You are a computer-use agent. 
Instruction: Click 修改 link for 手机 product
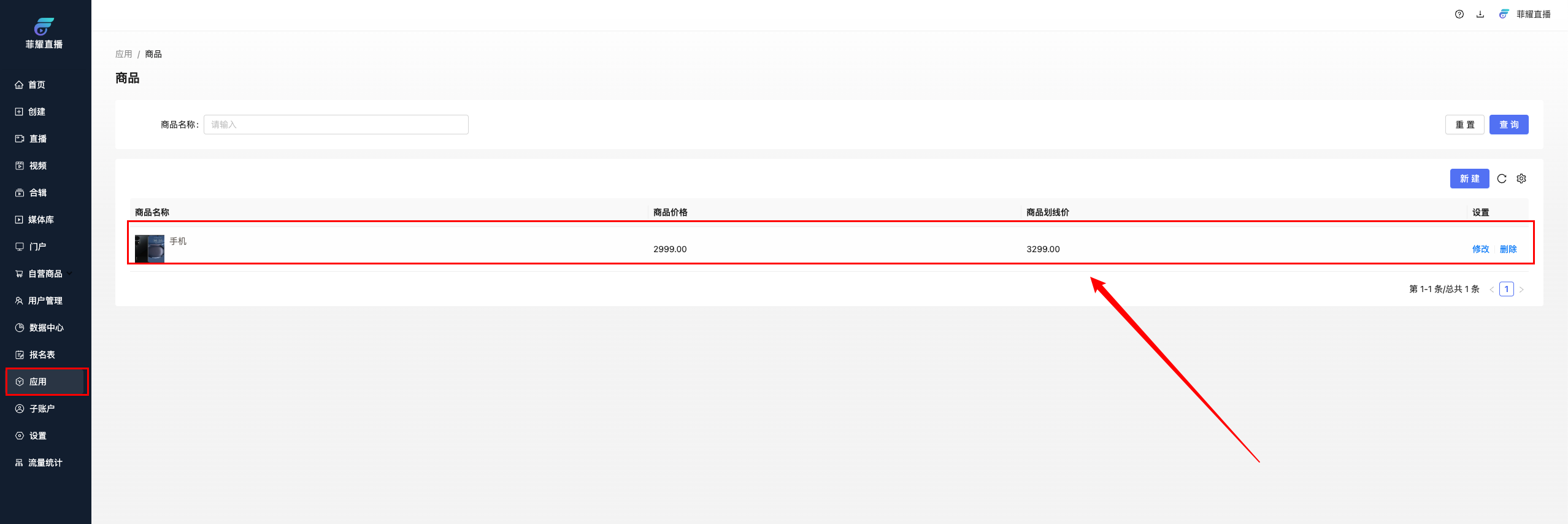click(x=1480, y=249)
